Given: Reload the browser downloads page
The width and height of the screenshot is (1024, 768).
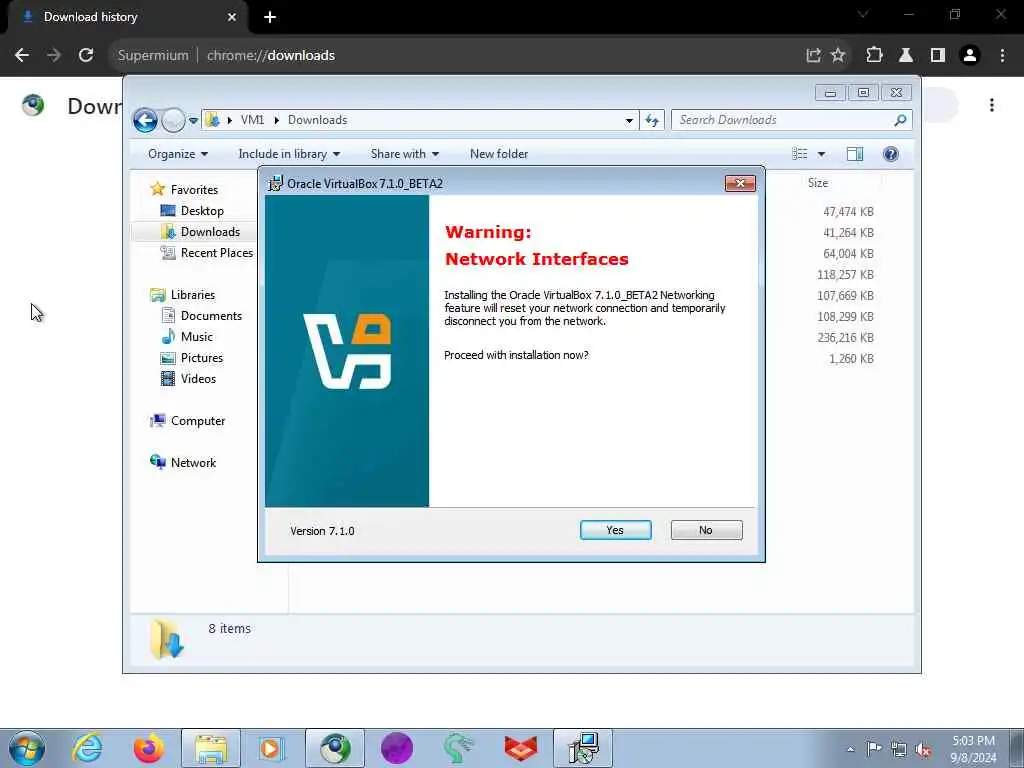Looking at the screenshot, I should click(x=86, y=56).
